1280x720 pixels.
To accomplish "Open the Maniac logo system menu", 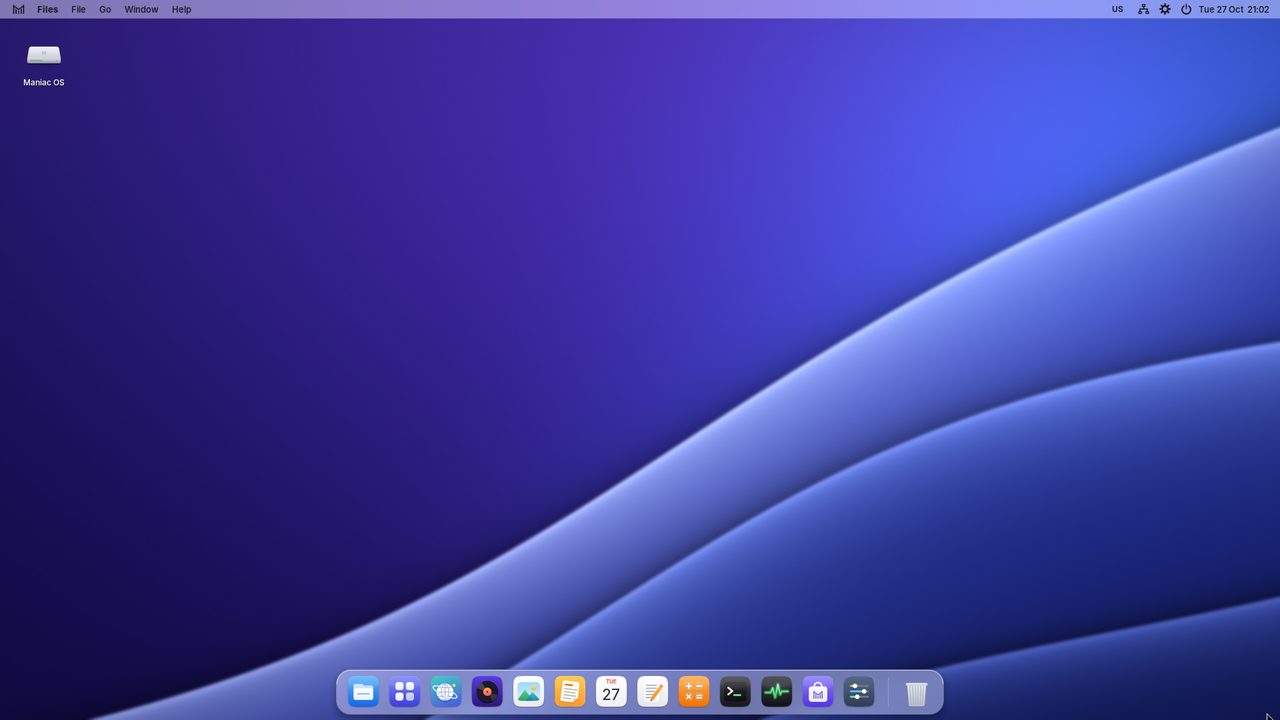I will click(18, 9).
